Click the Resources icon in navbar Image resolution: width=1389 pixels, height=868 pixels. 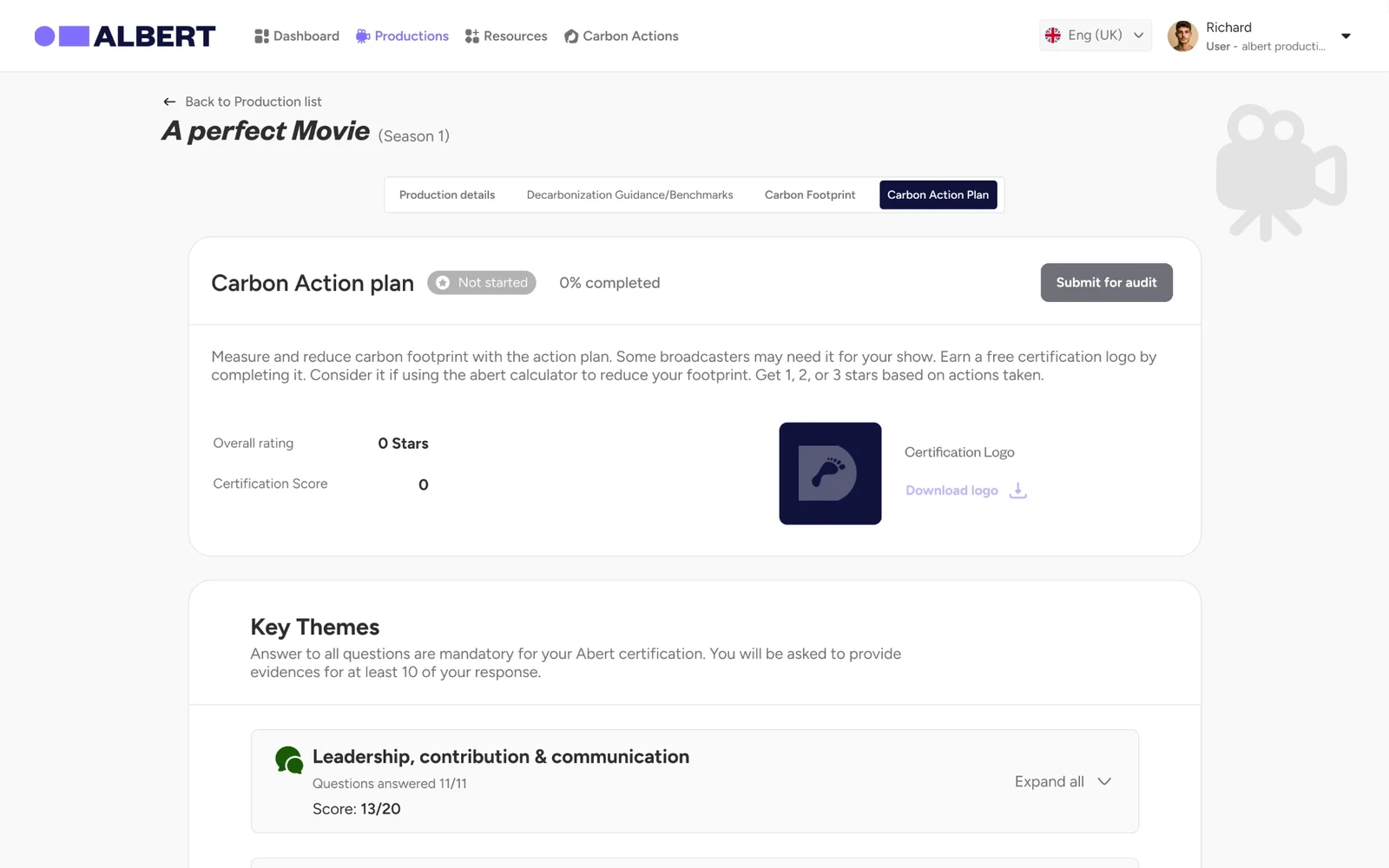472,36
